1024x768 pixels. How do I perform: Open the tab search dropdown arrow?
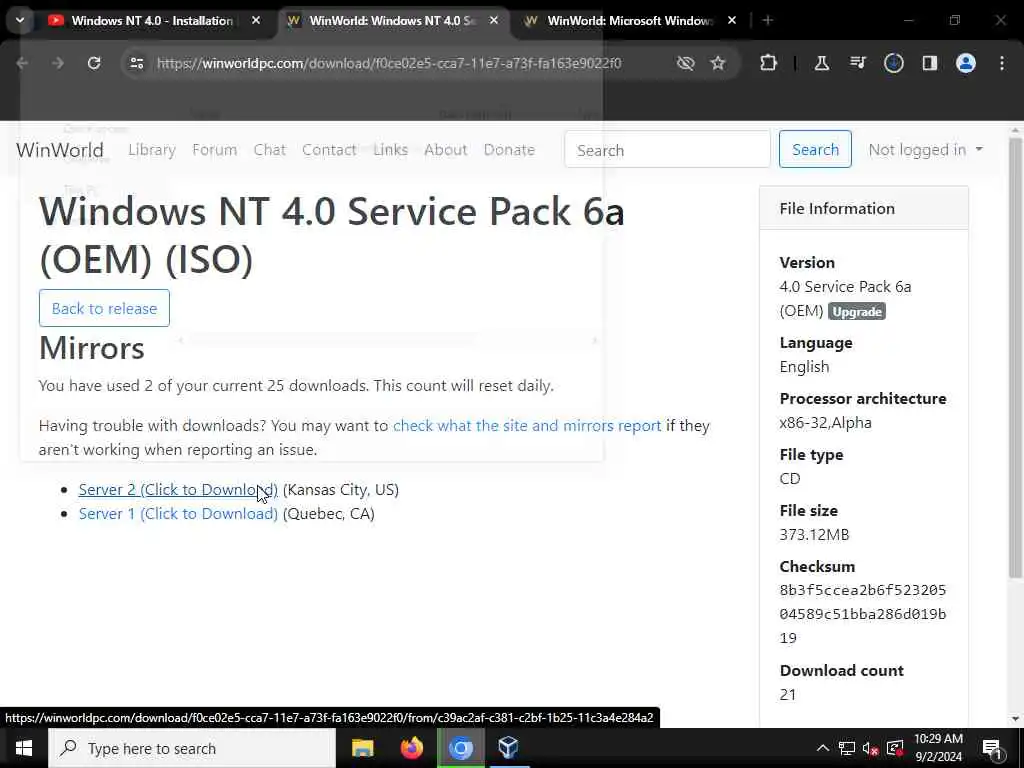20,20
